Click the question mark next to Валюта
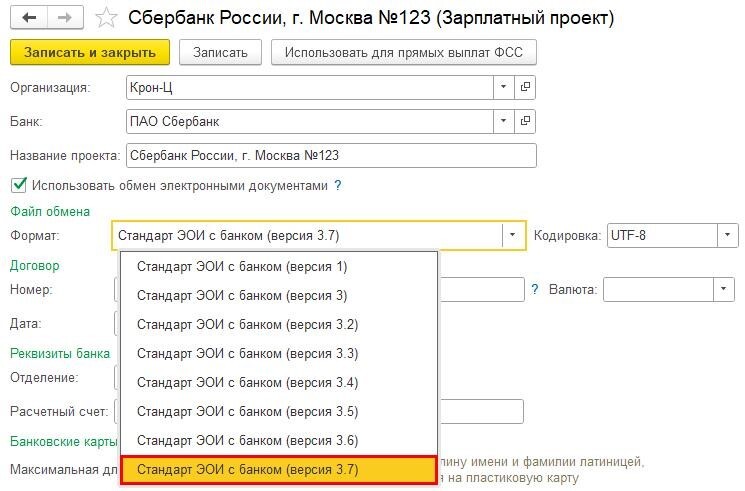This screenshot has height=491, width=745. click(535, 289)
